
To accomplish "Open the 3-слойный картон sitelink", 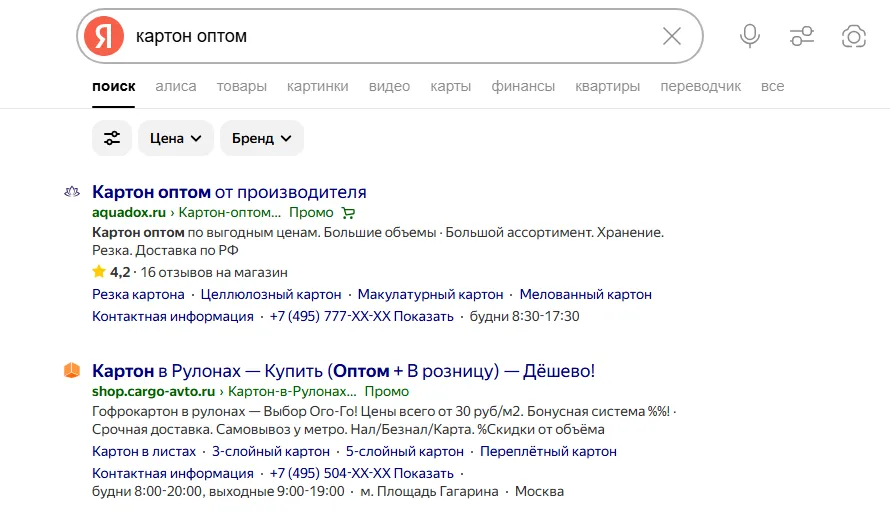I will [x=271, y=451].
